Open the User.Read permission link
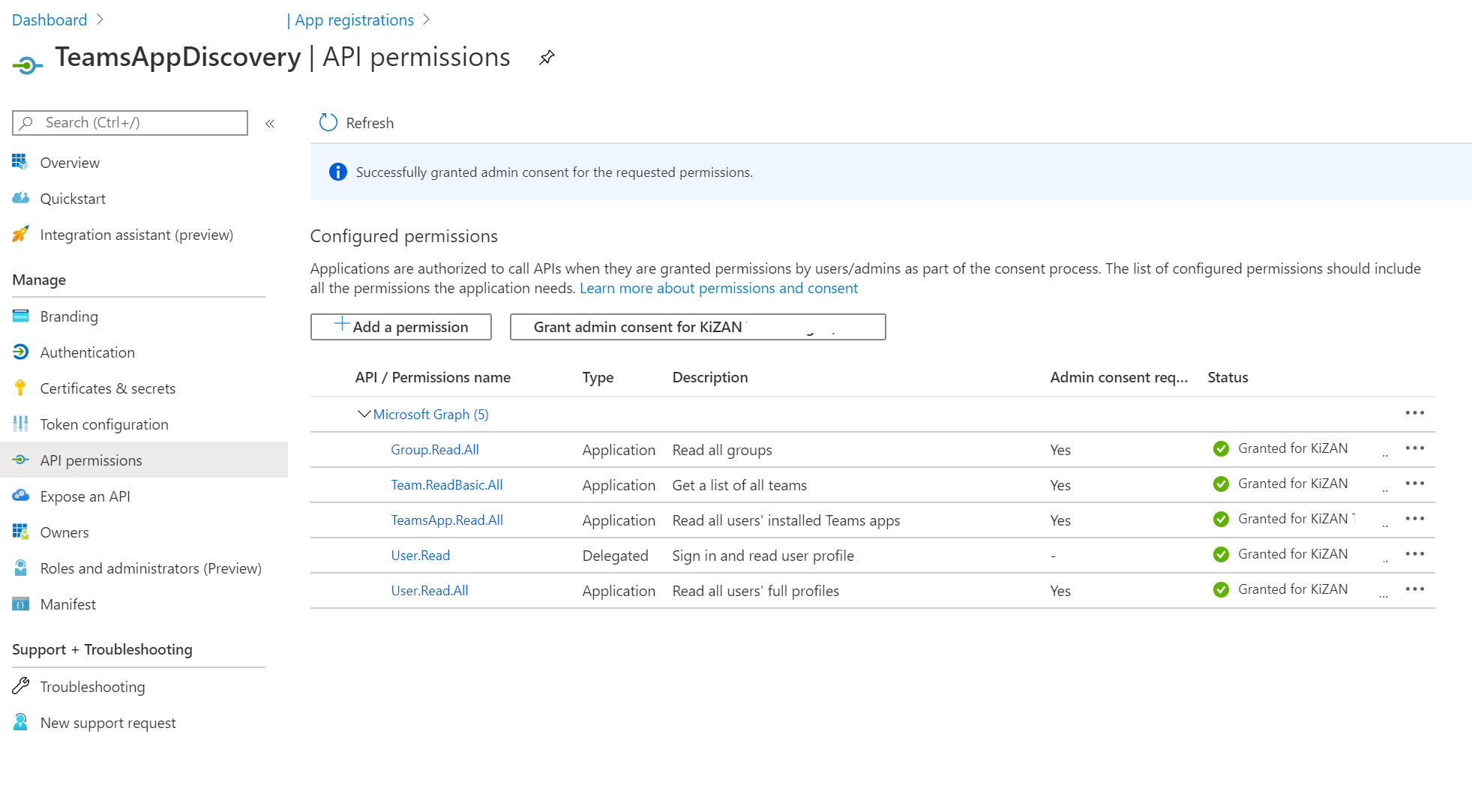 coord(421,556)
